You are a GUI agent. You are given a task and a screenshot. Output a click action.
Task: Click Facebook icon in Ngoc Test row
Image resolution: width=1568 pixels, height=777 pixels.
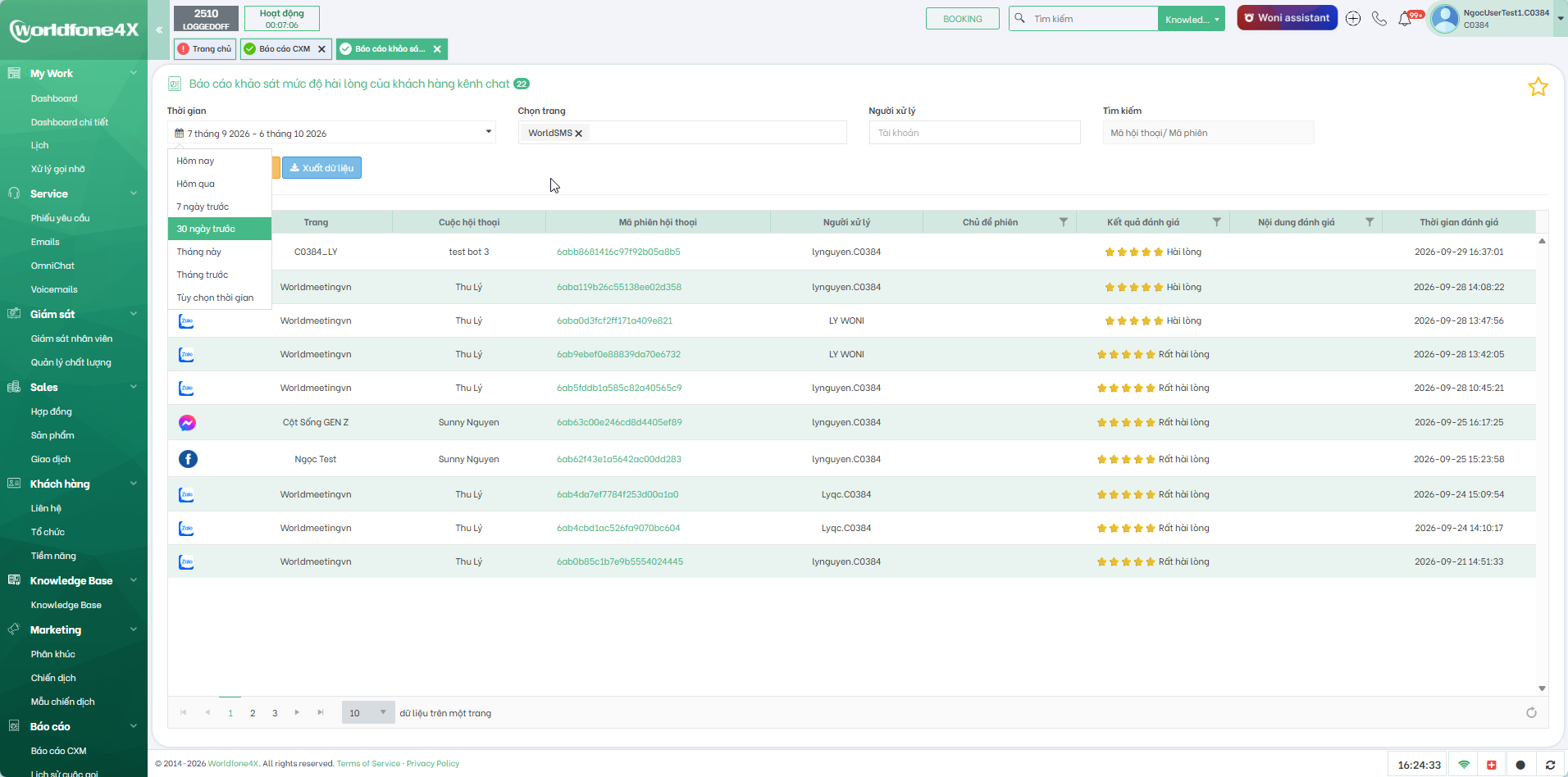(x=188, y=459)
